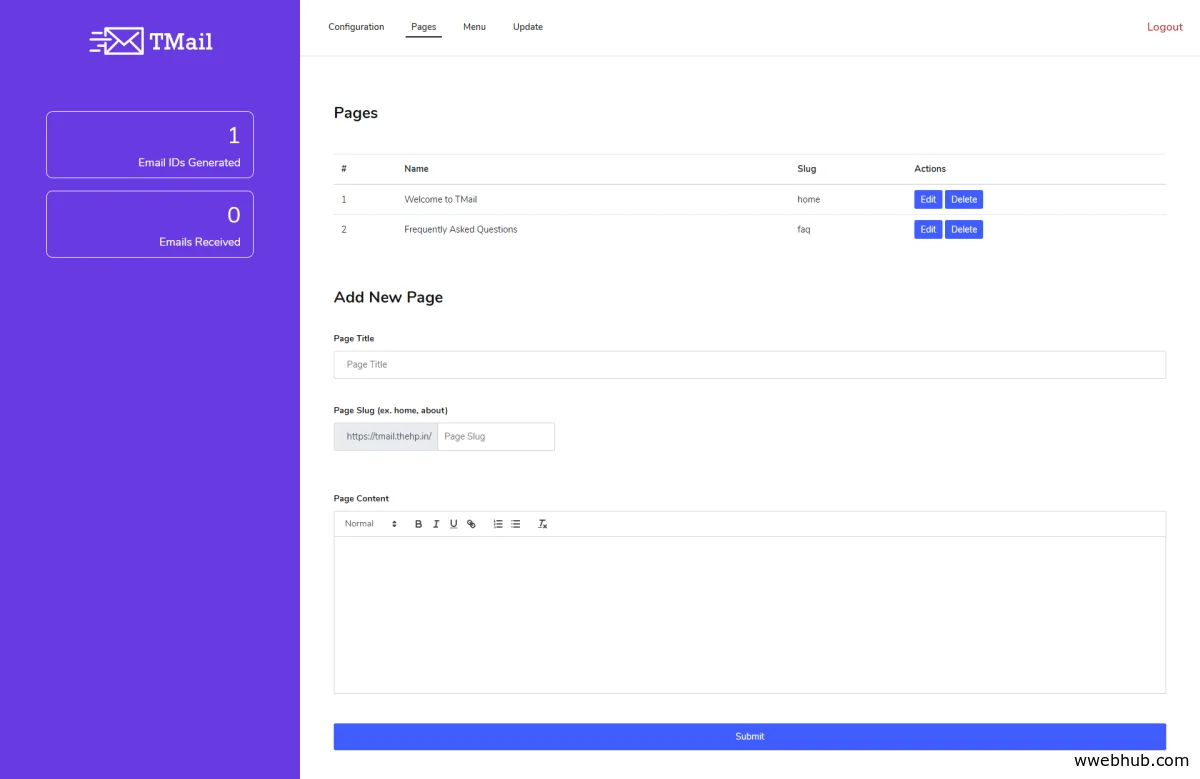Viewport: 1200px width, 779px height.
Task: Submit the new page form
Action: (x=749, y=736)
